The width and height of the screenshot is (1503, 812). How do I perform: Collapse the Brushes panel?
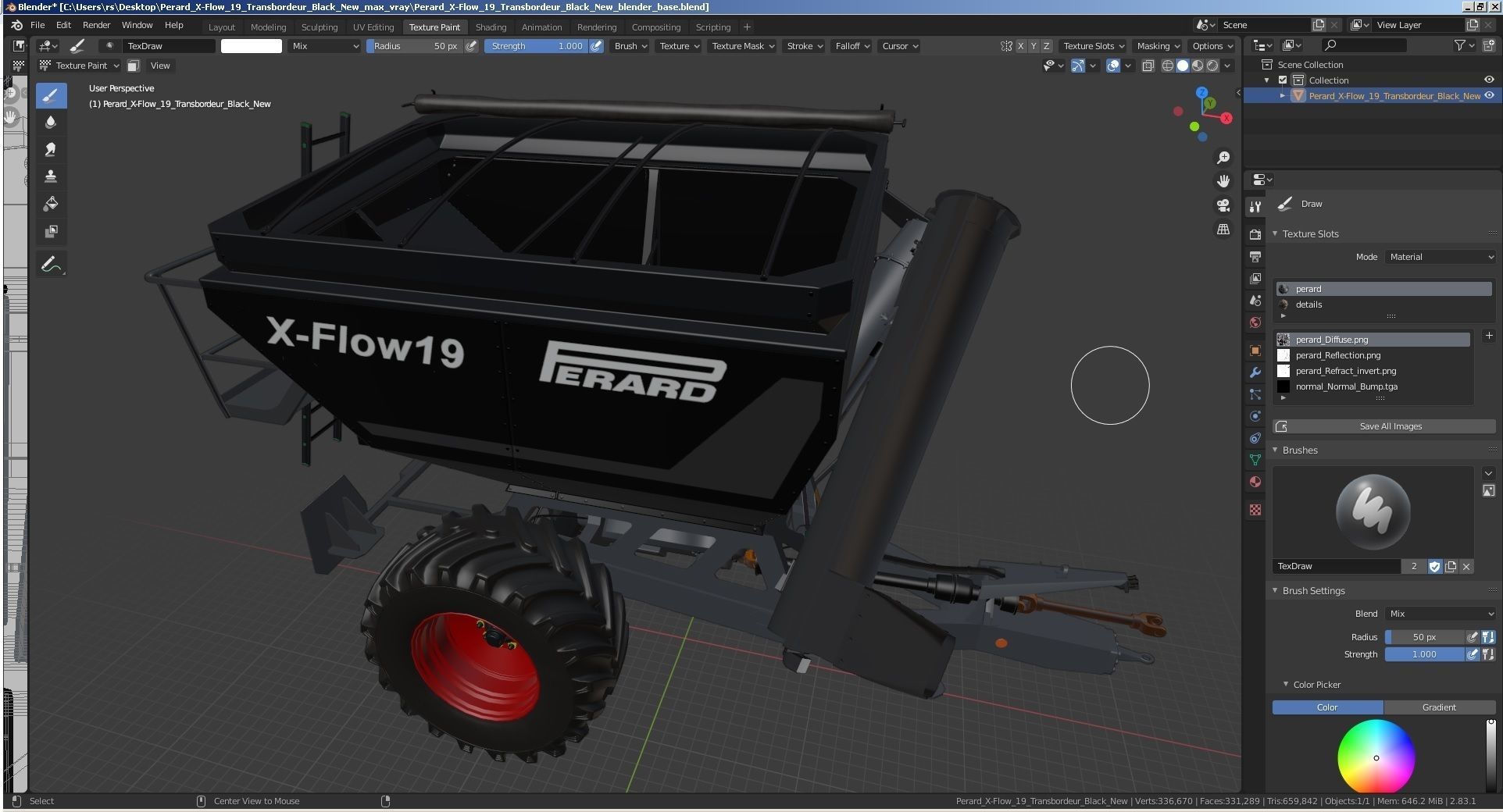click(1276, 450)
